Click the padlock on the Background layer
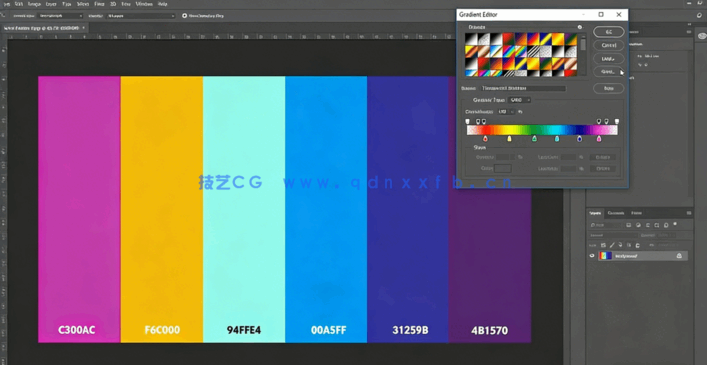 tap(679, 256)
